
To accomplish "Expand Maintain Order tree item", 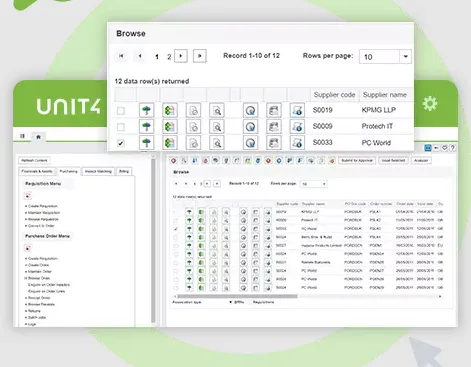I will click(x=26, y=272).
